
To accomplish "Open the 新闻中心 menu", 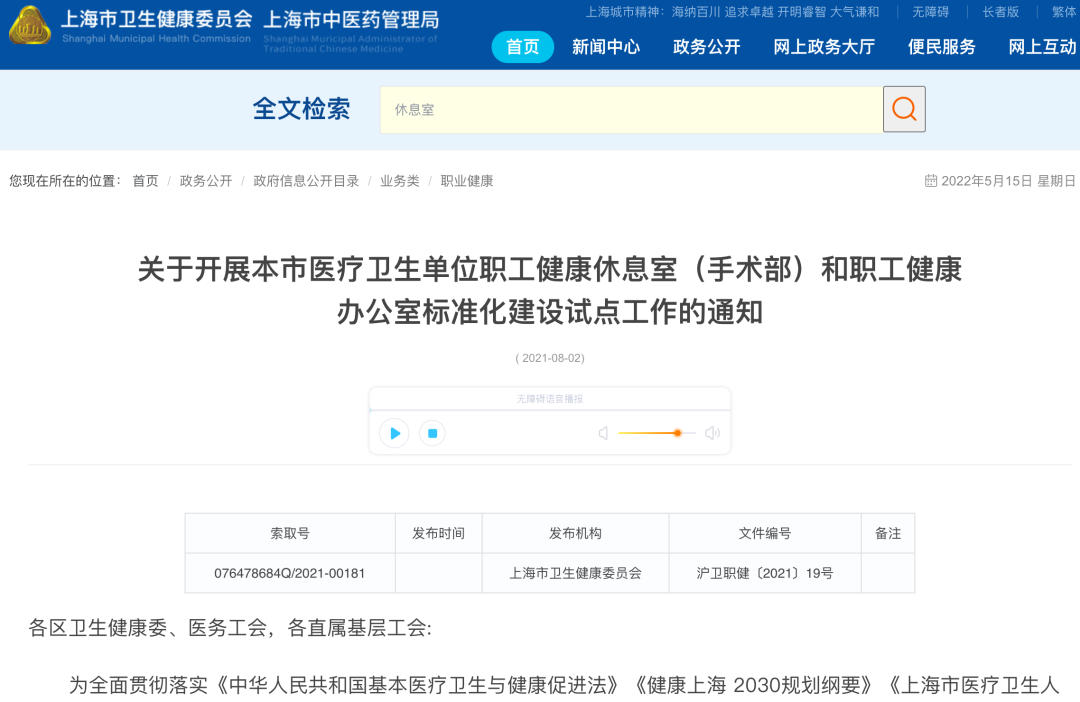I will (x=606, y=47).
